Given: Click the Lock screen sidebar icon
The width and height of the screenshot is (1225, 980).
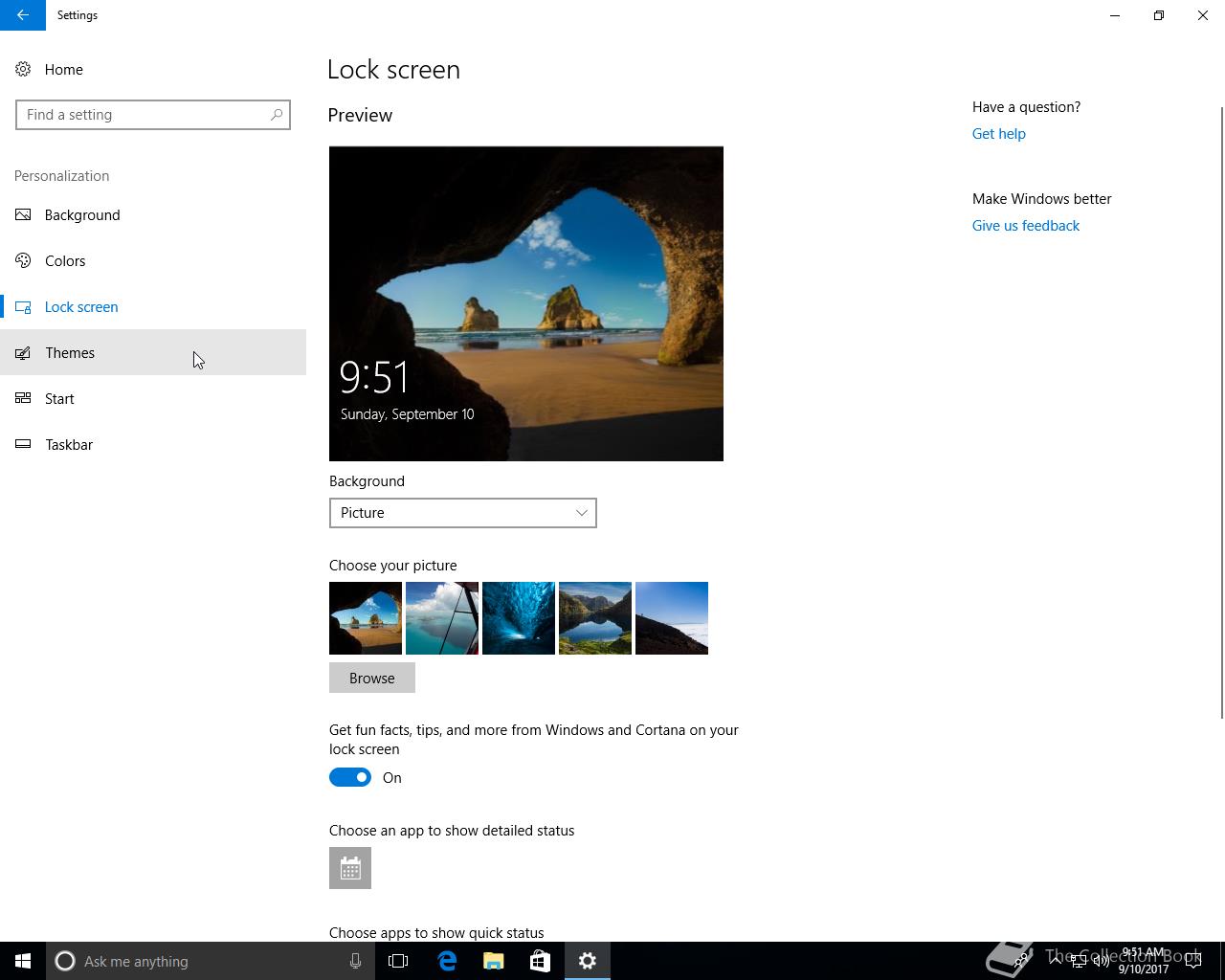Looking at the screenshot, I should pyautogui.click(x=23, y=306).
